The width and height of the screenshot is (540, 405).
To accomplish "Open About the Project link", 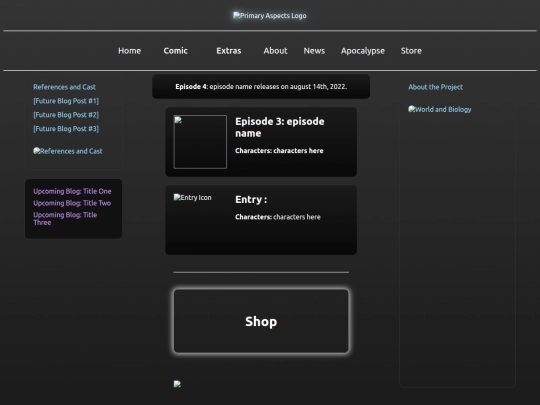I will coord(436,87).
